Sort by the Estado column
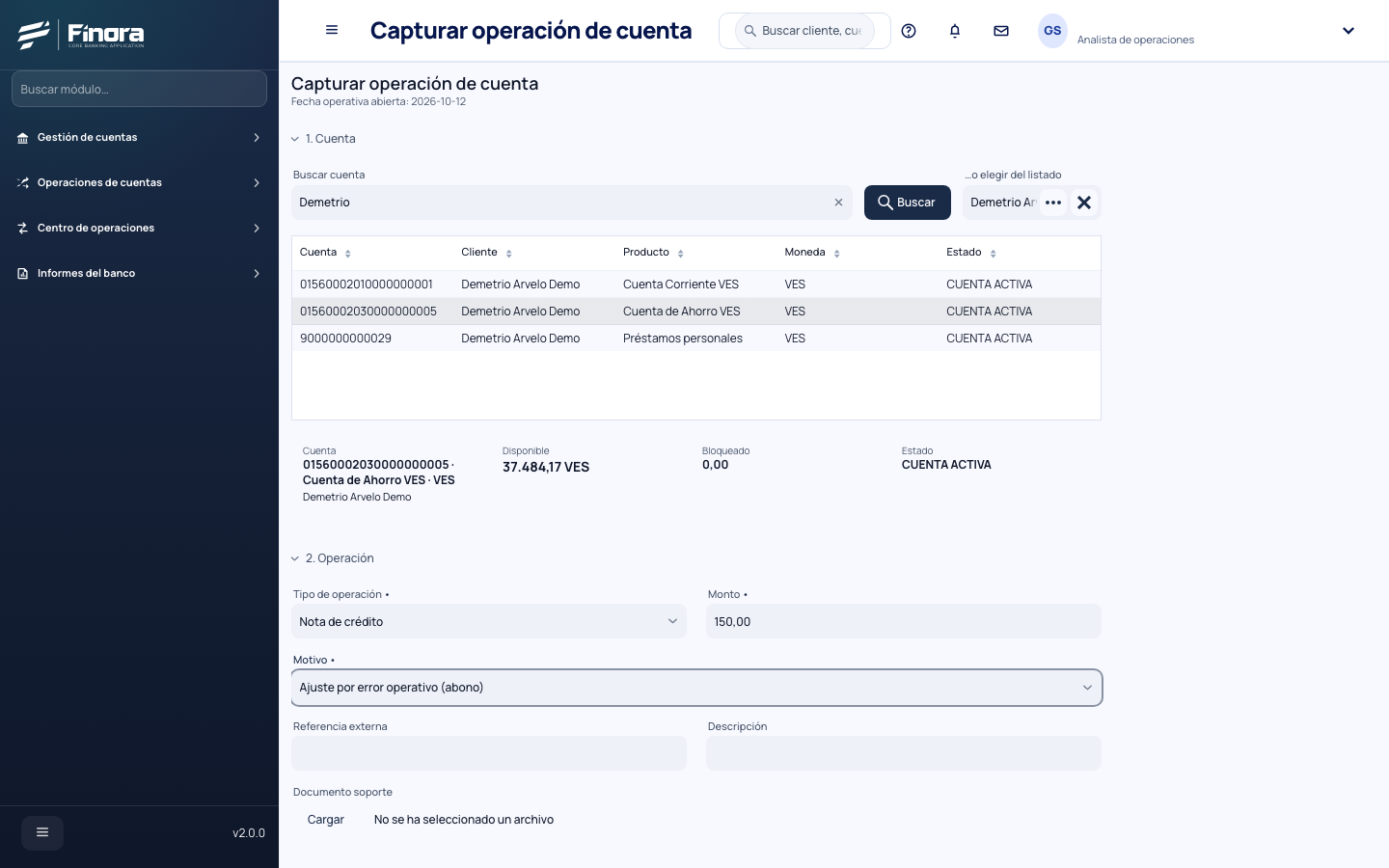This screenshot has width=1389, height=868. [994, 254]
